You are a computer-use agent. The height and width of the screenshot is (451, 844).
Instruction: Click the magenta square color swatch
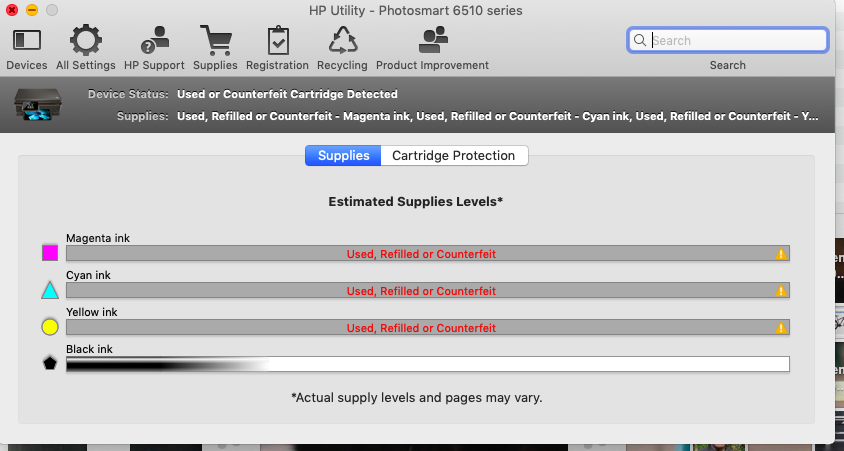50,253
